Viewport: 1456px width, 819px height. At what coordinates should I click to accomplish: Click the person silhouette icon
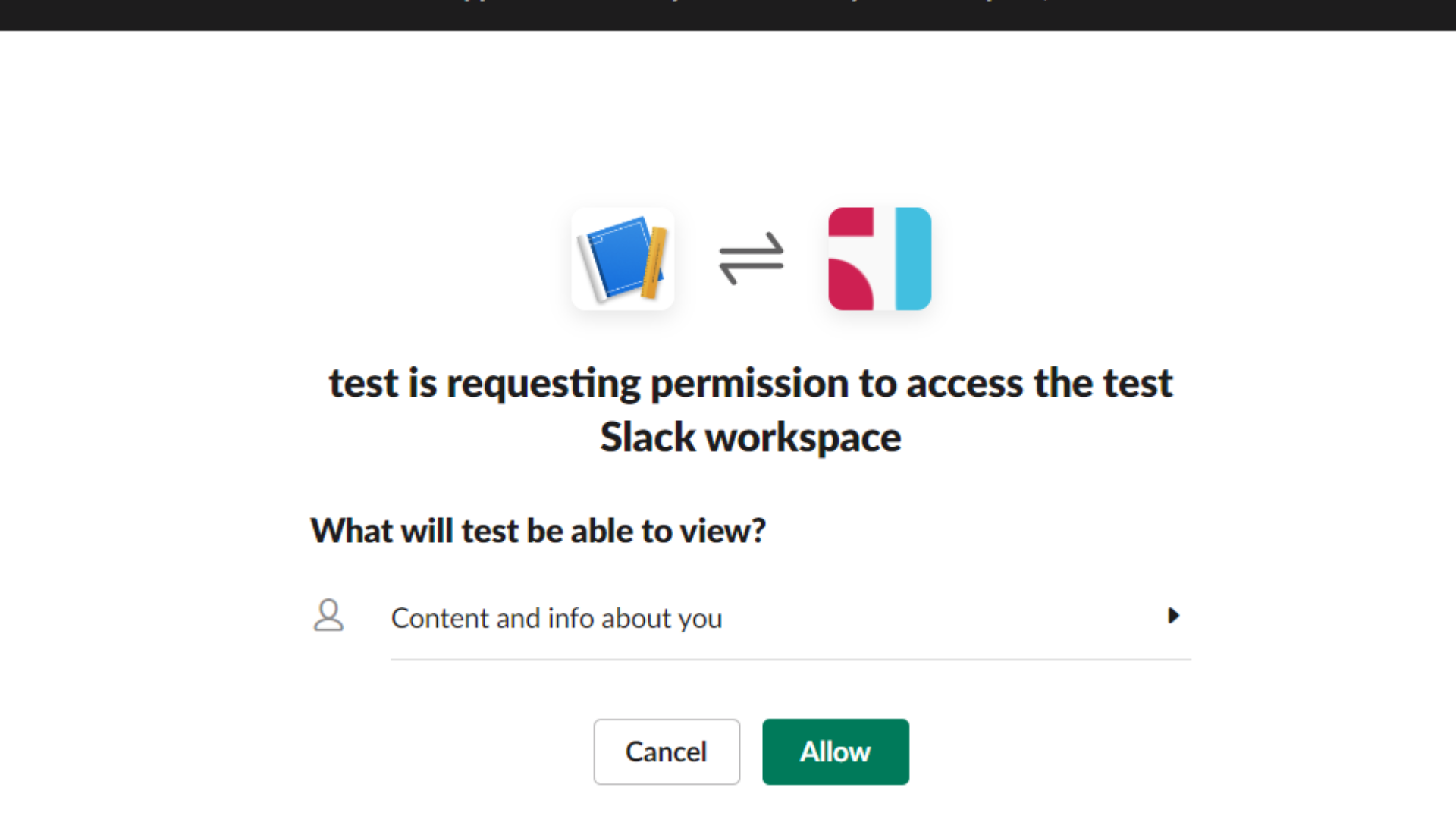pyautogui.click(x=328, y=615)
